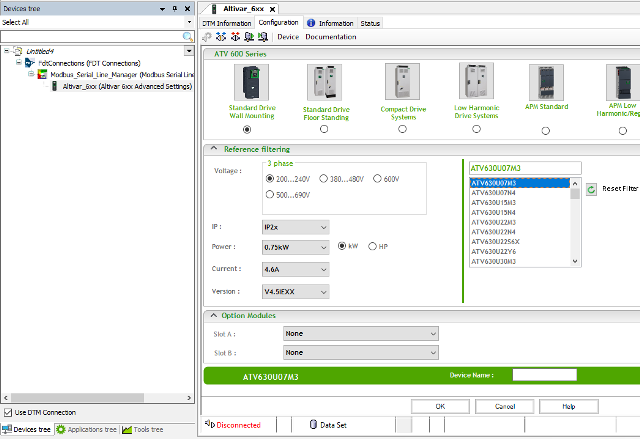This screenshot has width=640, height=439.
Task: Select the Standard Drive Wall Mounting image
Action: [251, 82]
